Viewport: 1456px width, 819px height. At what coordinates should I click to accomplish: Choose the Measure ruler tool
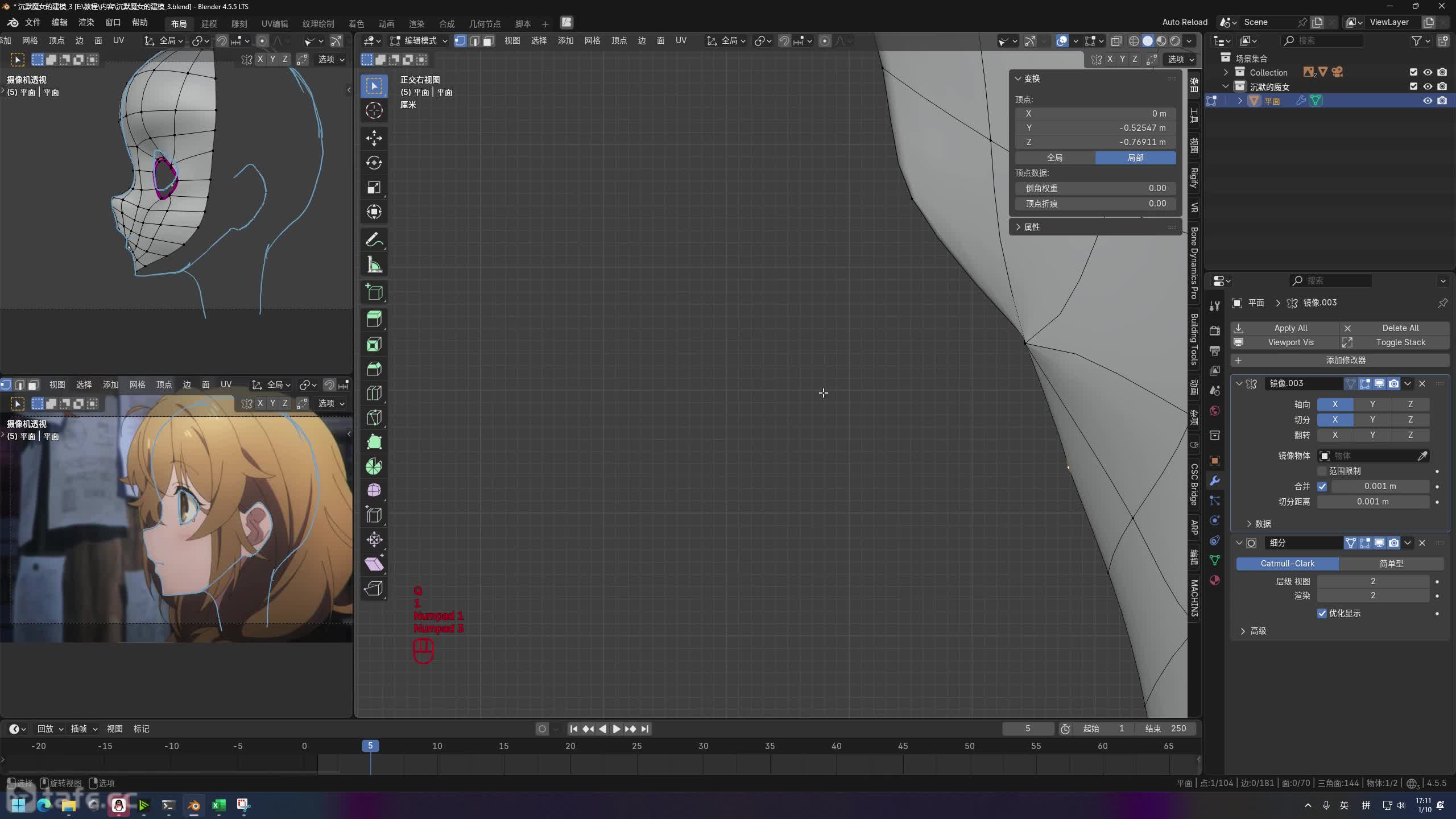point(374,265)
